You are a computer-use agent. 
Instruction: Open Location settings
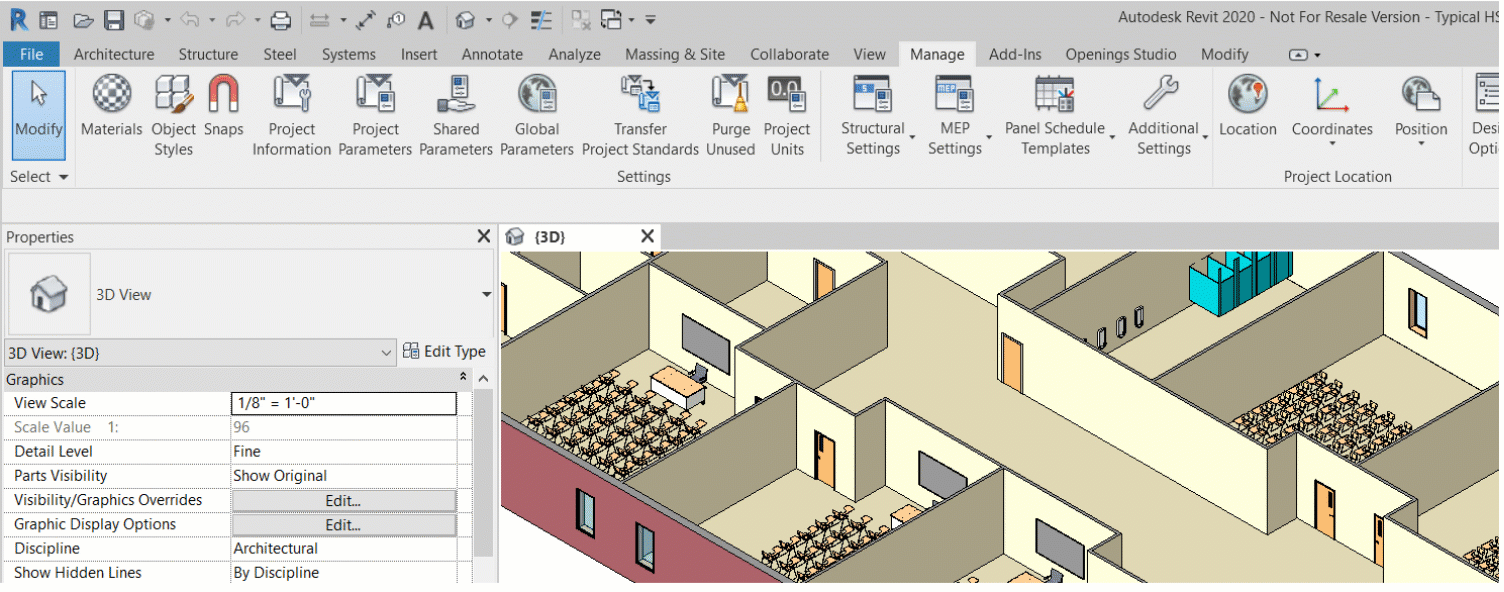1247,104
